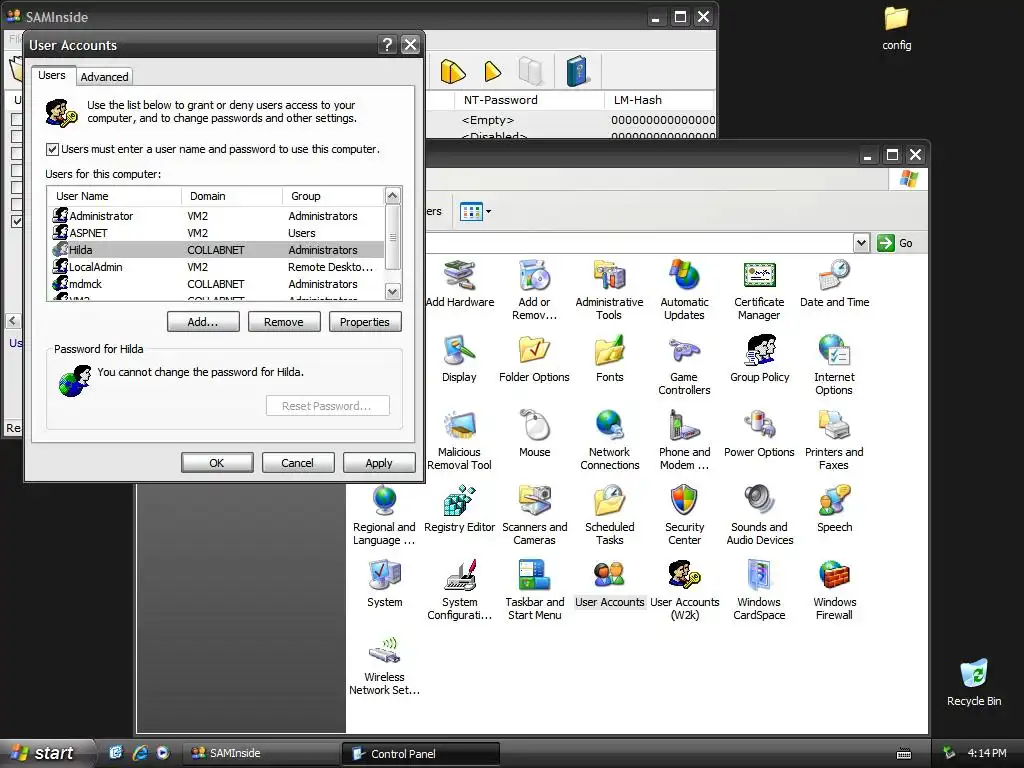1024x768 pixels.
Task: Open config folder on desktop
Action: pos(897,29)
